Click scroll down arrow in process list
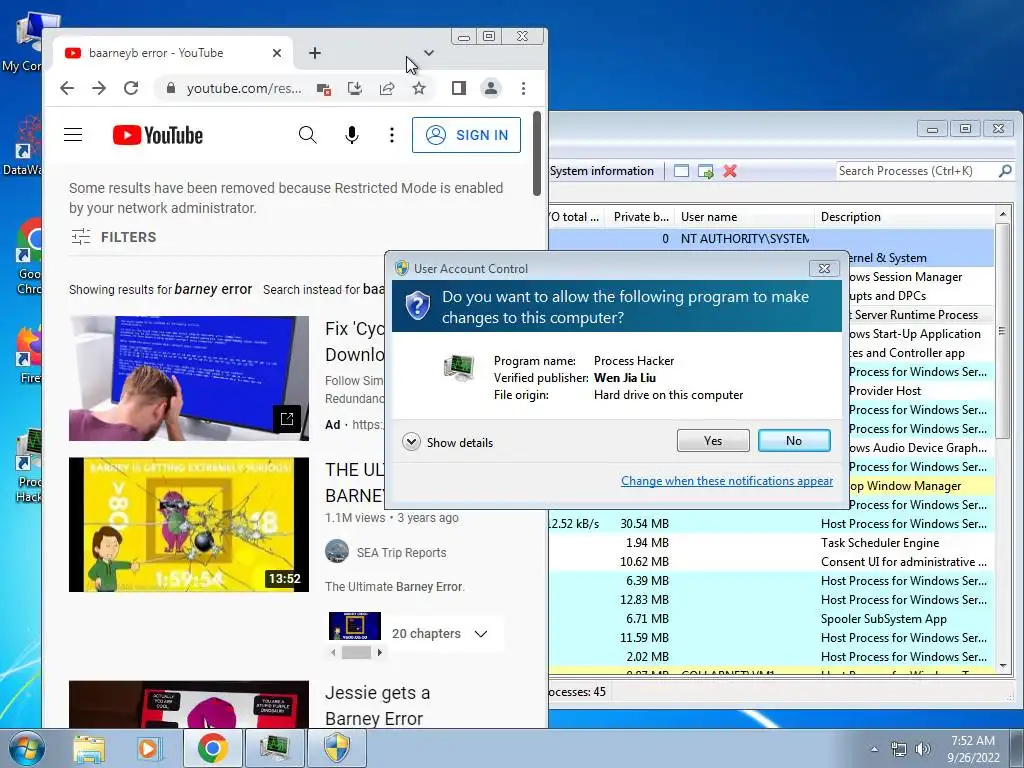 (x=1002, y=666)
